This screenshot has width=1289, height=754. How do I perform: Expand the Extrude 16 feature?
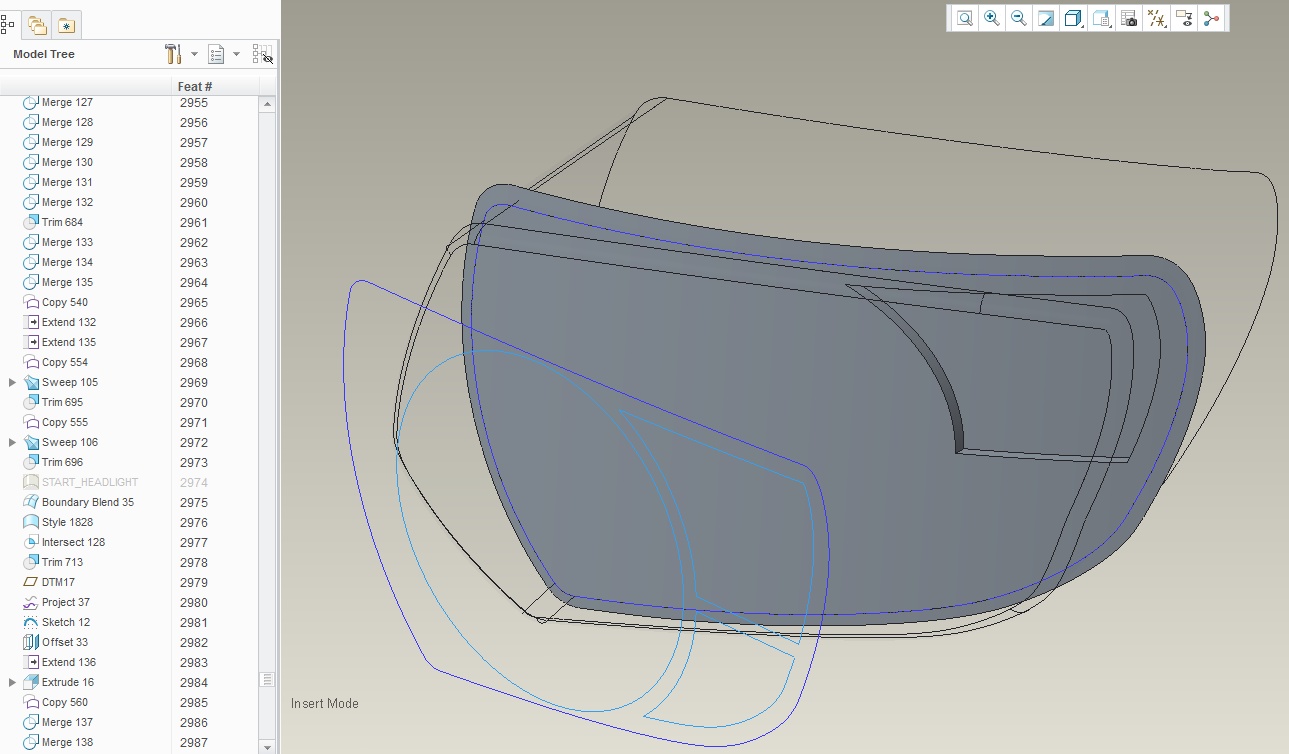tap(12, 682)
